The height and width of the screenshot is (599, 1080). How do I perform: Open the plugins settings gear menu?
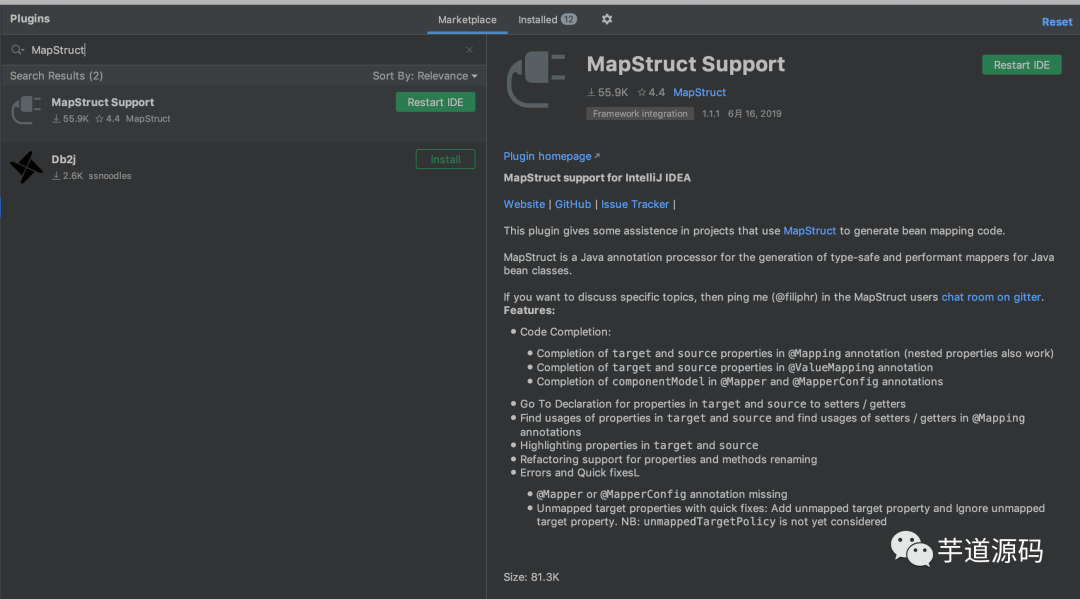click(x=607, y=19)
